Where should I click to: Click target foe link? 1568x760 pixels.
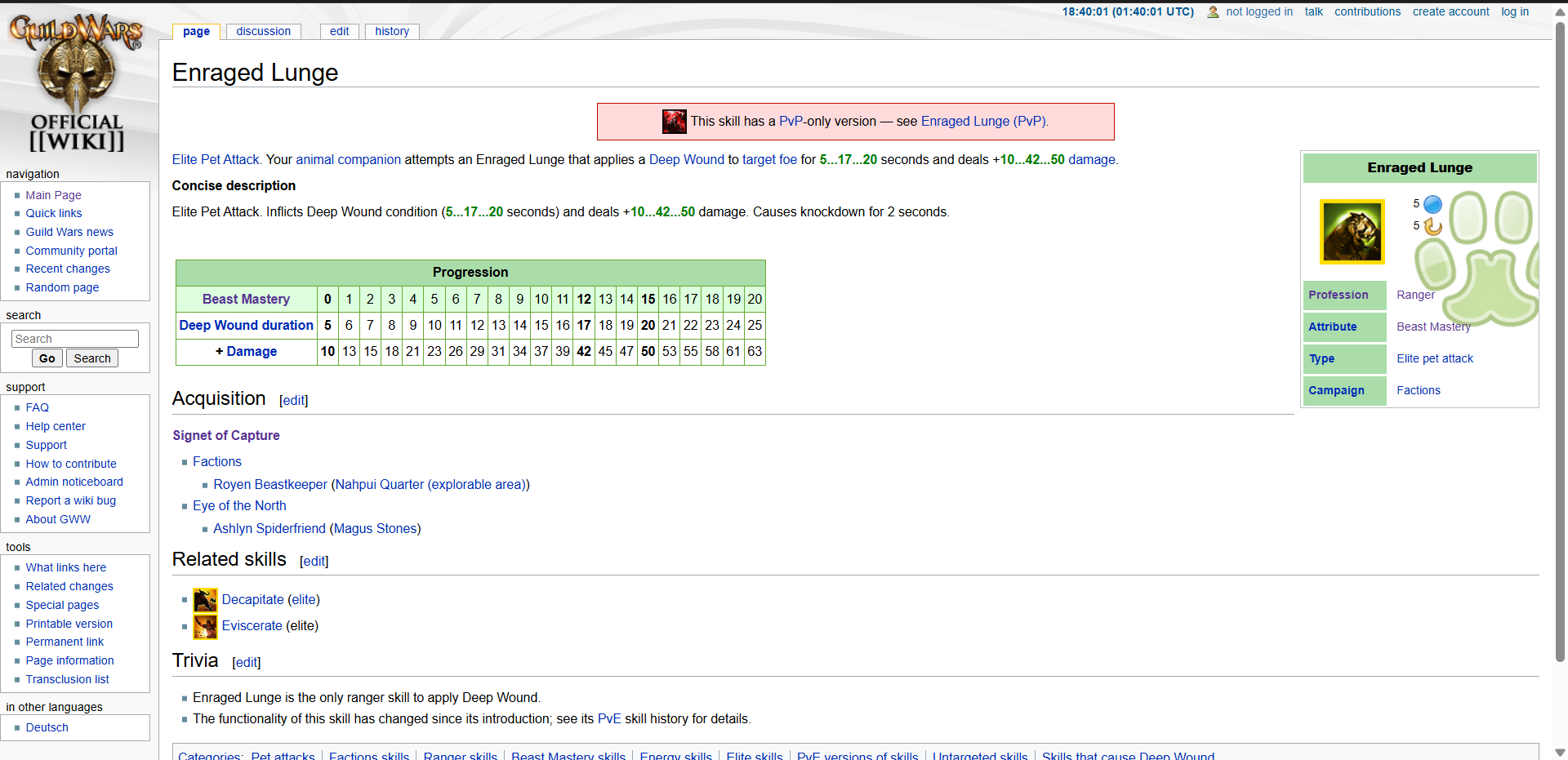(769, 160)
